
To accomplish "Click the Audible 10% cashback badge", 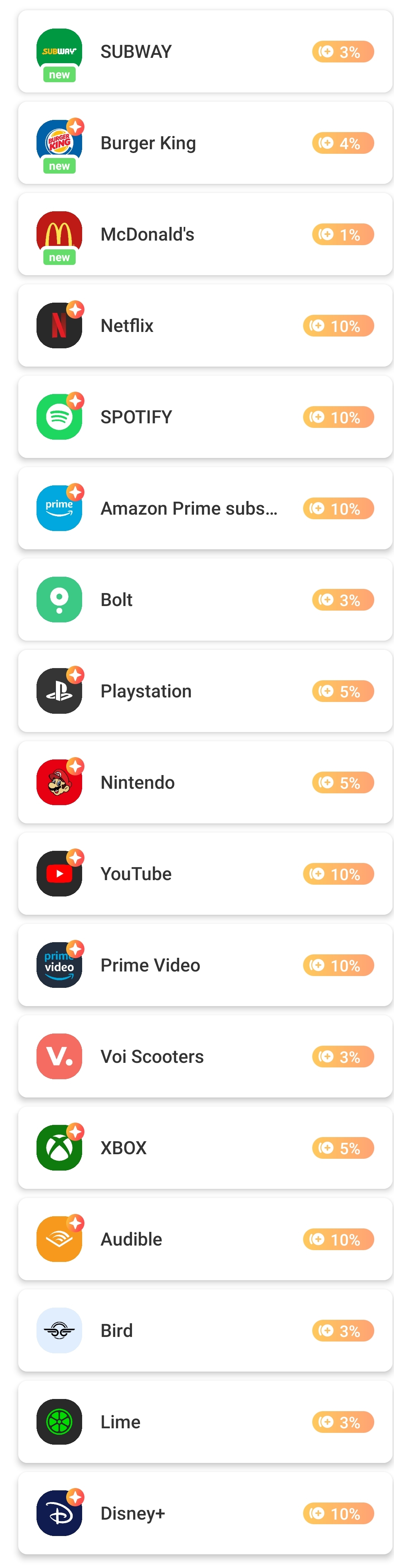I will pos(338,1239).
